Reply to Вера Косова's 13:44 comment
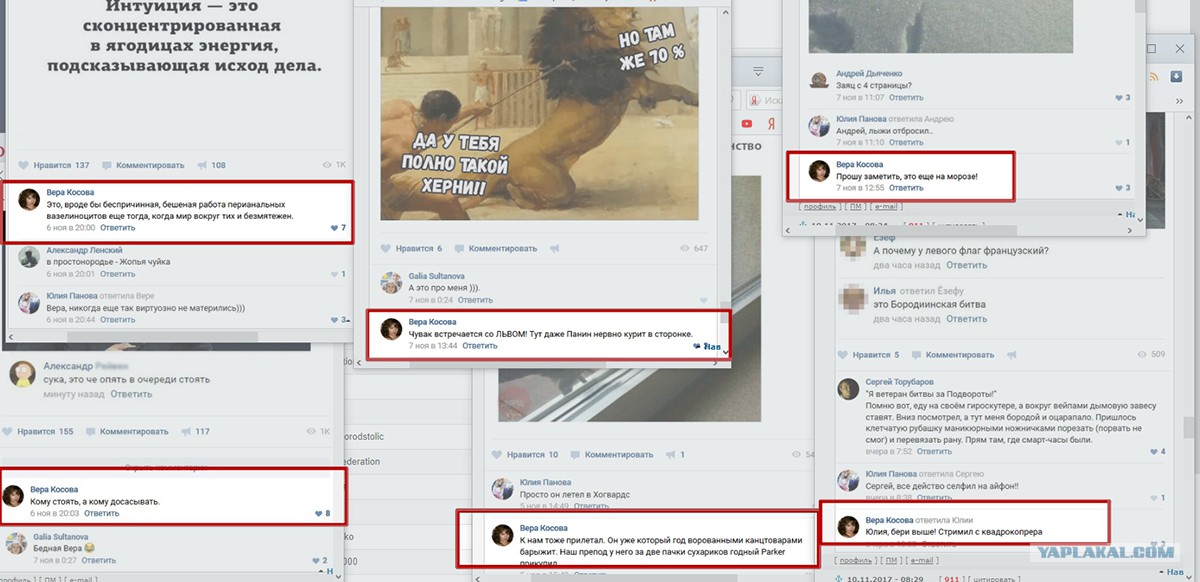Image resolution: width=1200 pixels, height=582 pixels. click(x=479, y=345)
